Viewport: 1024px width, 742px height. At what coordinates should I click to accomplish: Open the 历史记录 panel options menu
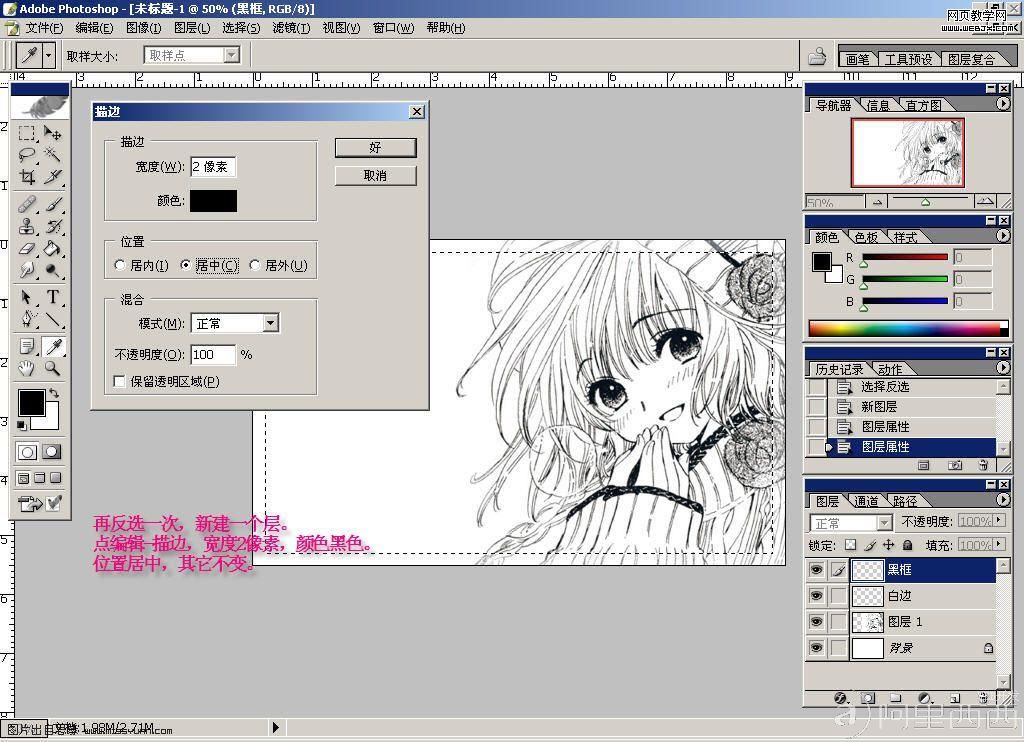[x=1003, y=368]
